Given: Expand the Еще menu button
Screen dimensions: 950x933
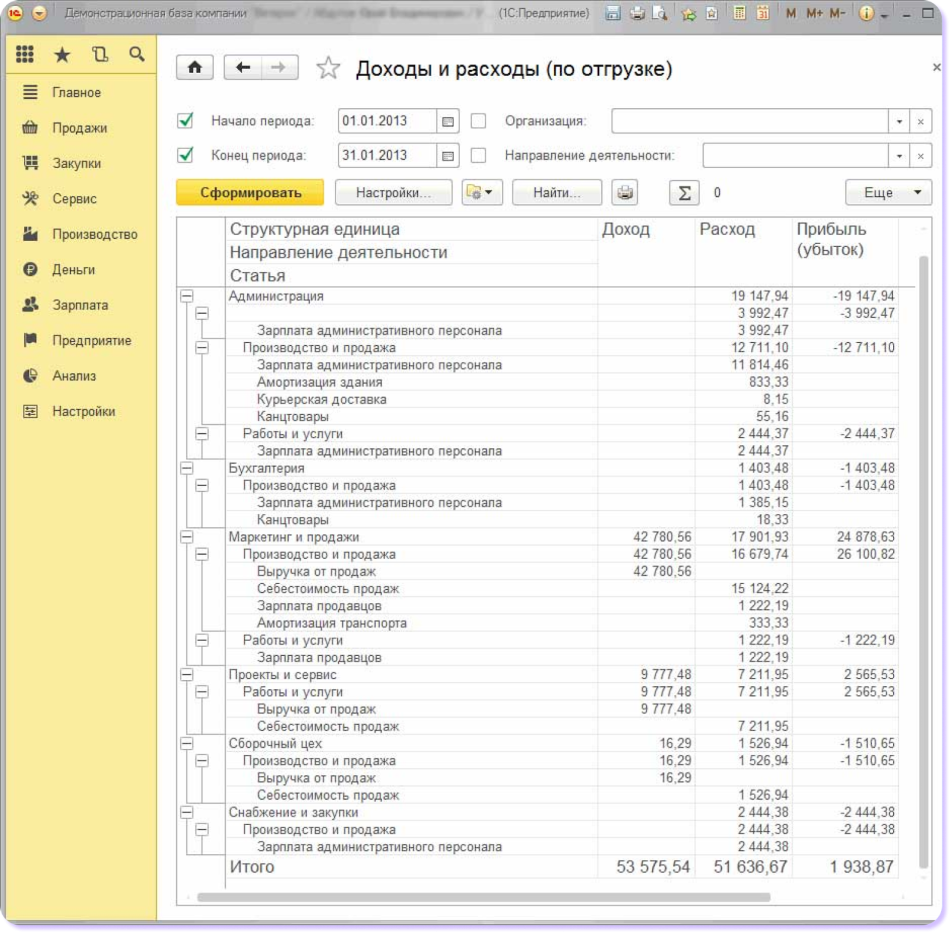Looking at the screenshot, I should click(888, 193).
